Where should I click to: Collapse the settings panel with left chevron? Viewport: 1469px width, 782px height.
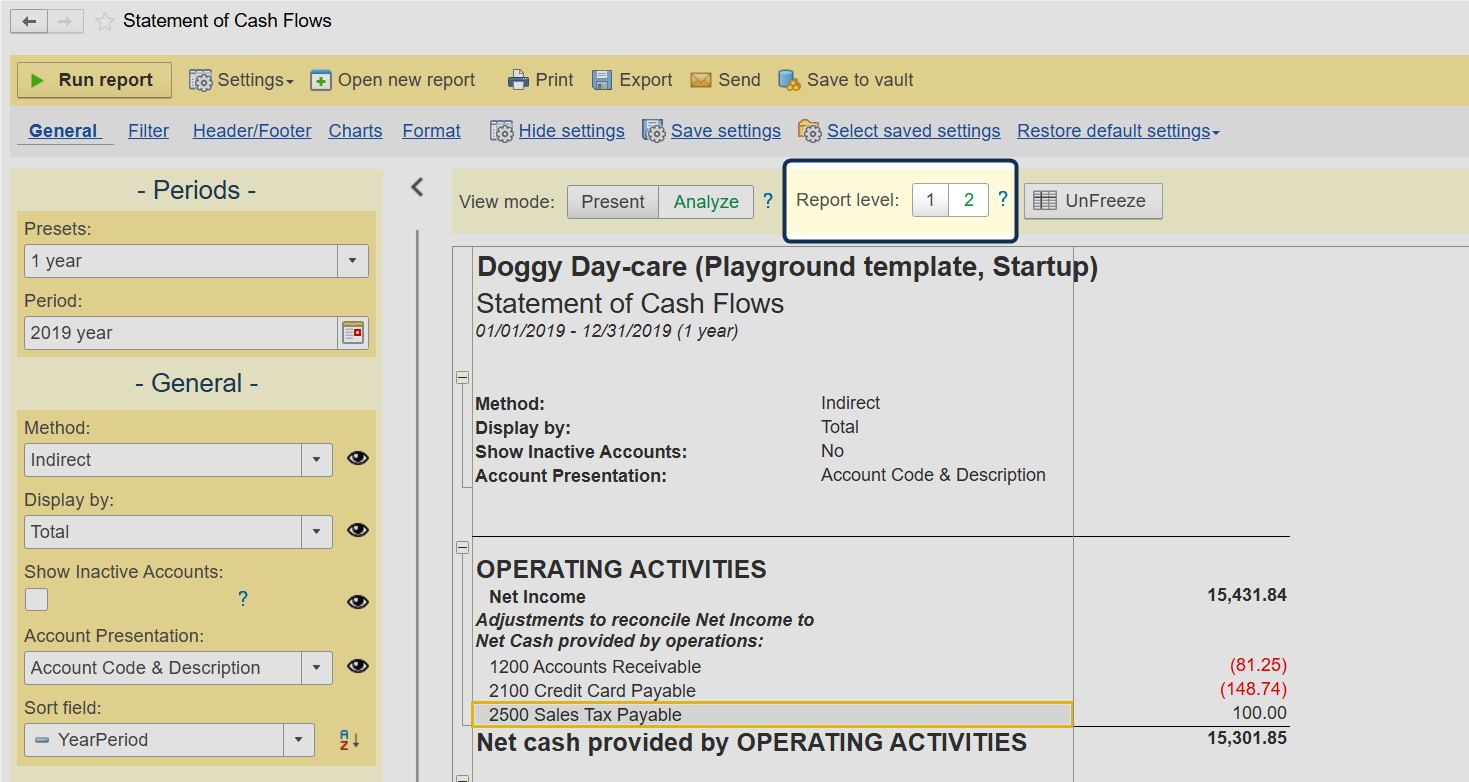click(x=418, y=187)
